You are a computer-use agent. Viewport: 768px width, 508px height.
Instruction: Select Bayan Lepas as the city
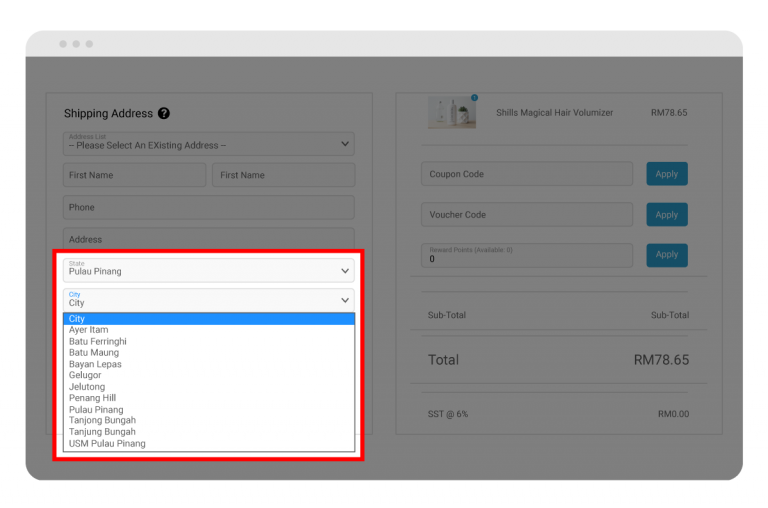tap(96, 364)
